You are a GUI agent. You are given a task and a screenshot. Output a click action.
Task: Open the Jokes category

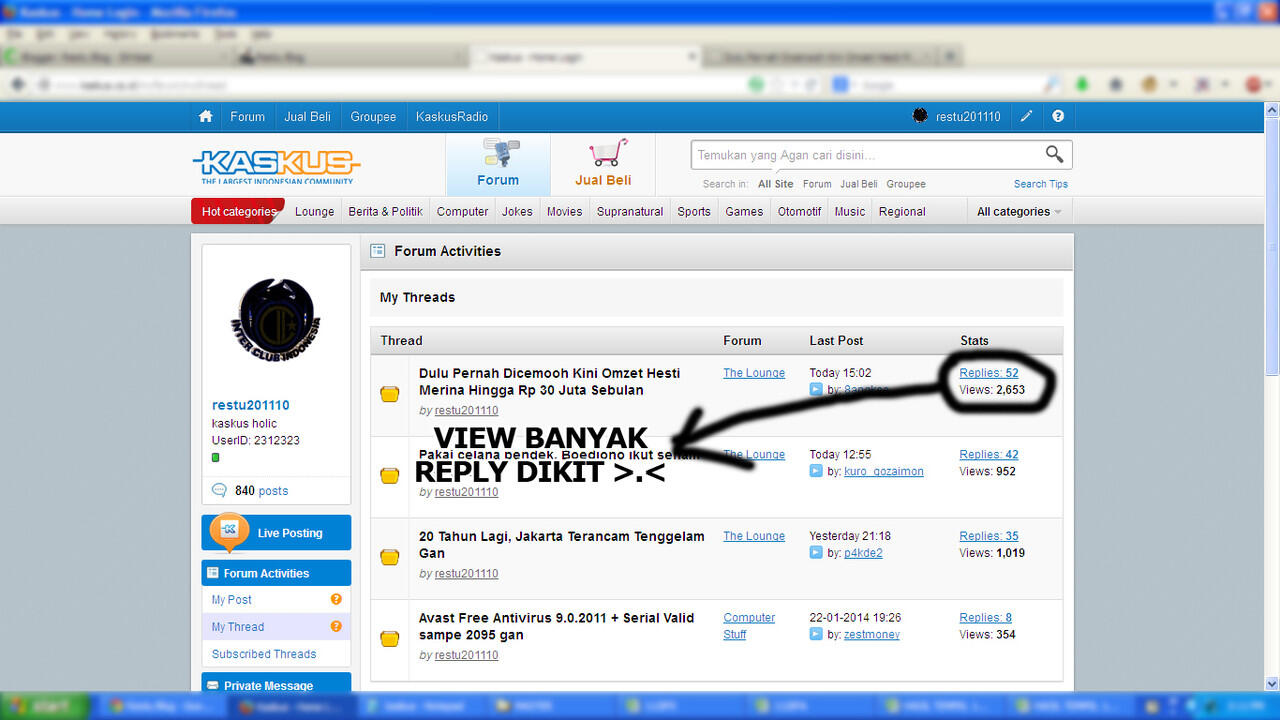[517, 211]
